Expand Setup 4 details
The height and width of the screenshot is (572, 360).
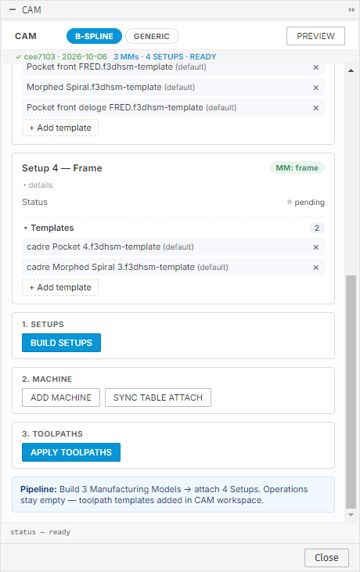[38, 185]
